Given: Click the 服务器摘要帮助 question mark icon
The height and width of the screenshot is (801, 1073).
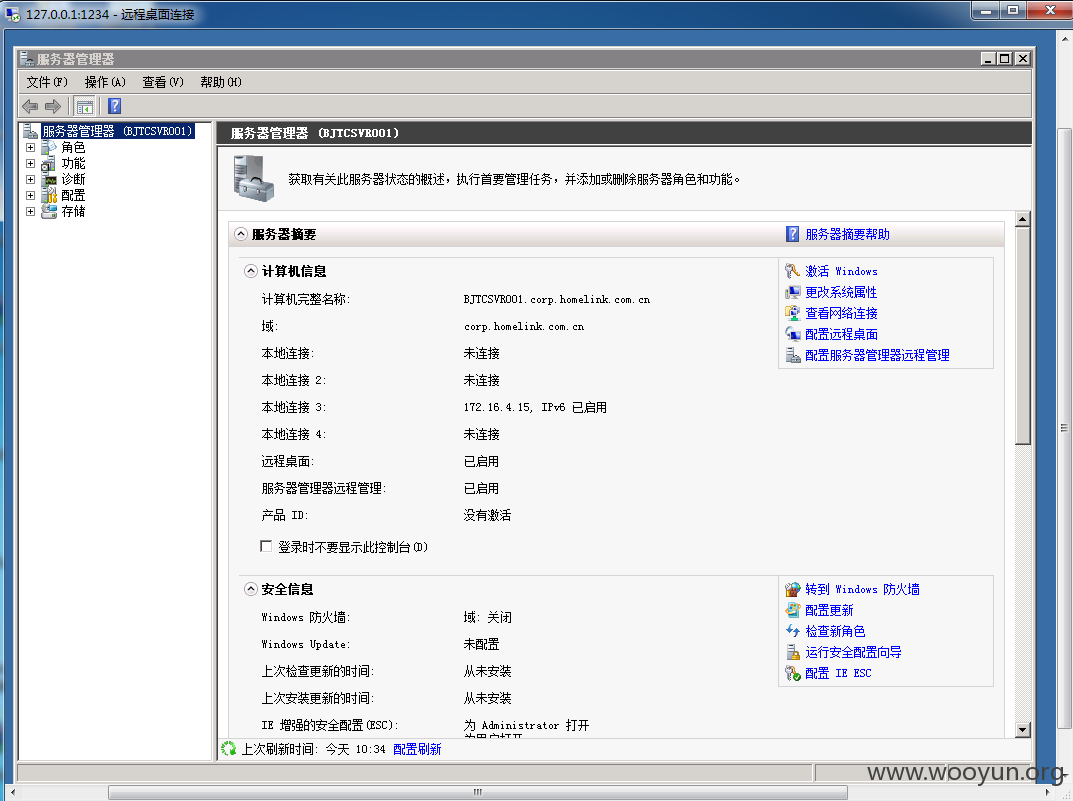Looking at the screenshot, I should (x=792, y=234).
